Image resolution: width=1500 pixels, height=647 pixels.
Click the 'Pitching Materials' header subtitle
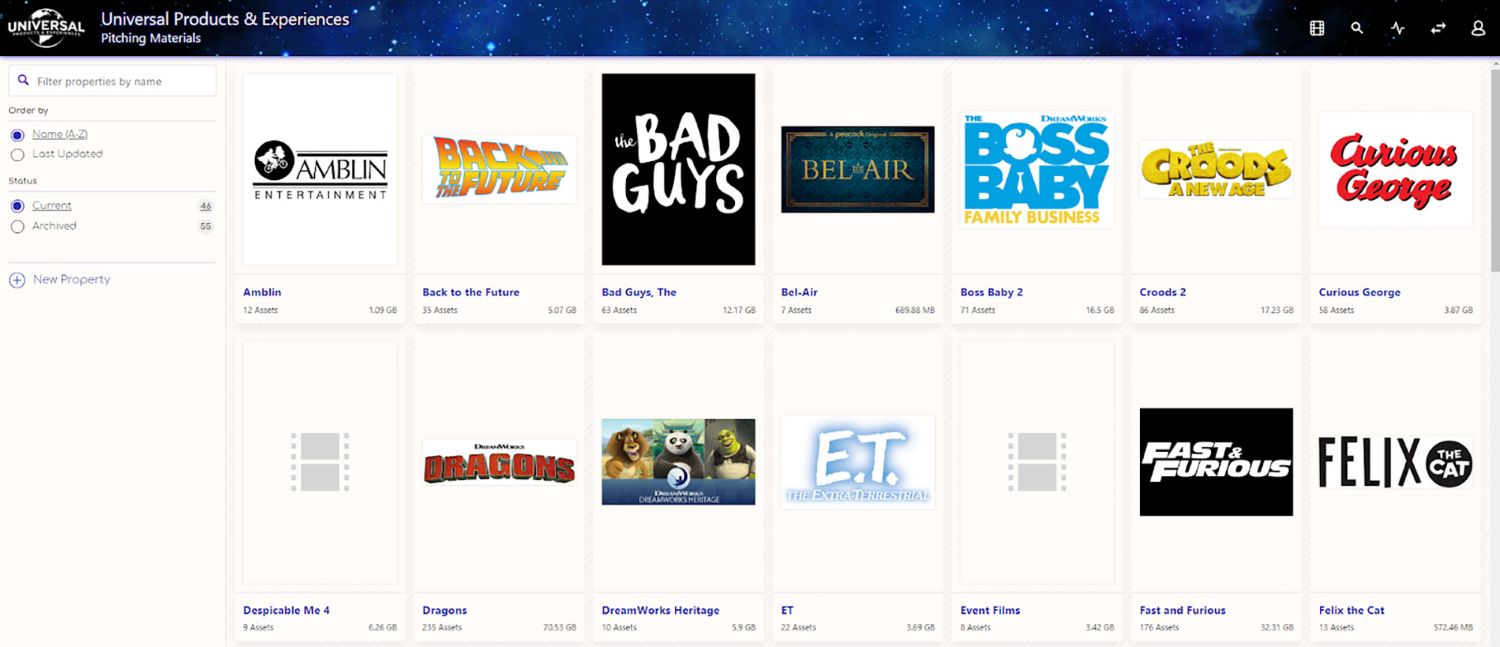pos(151,39)
